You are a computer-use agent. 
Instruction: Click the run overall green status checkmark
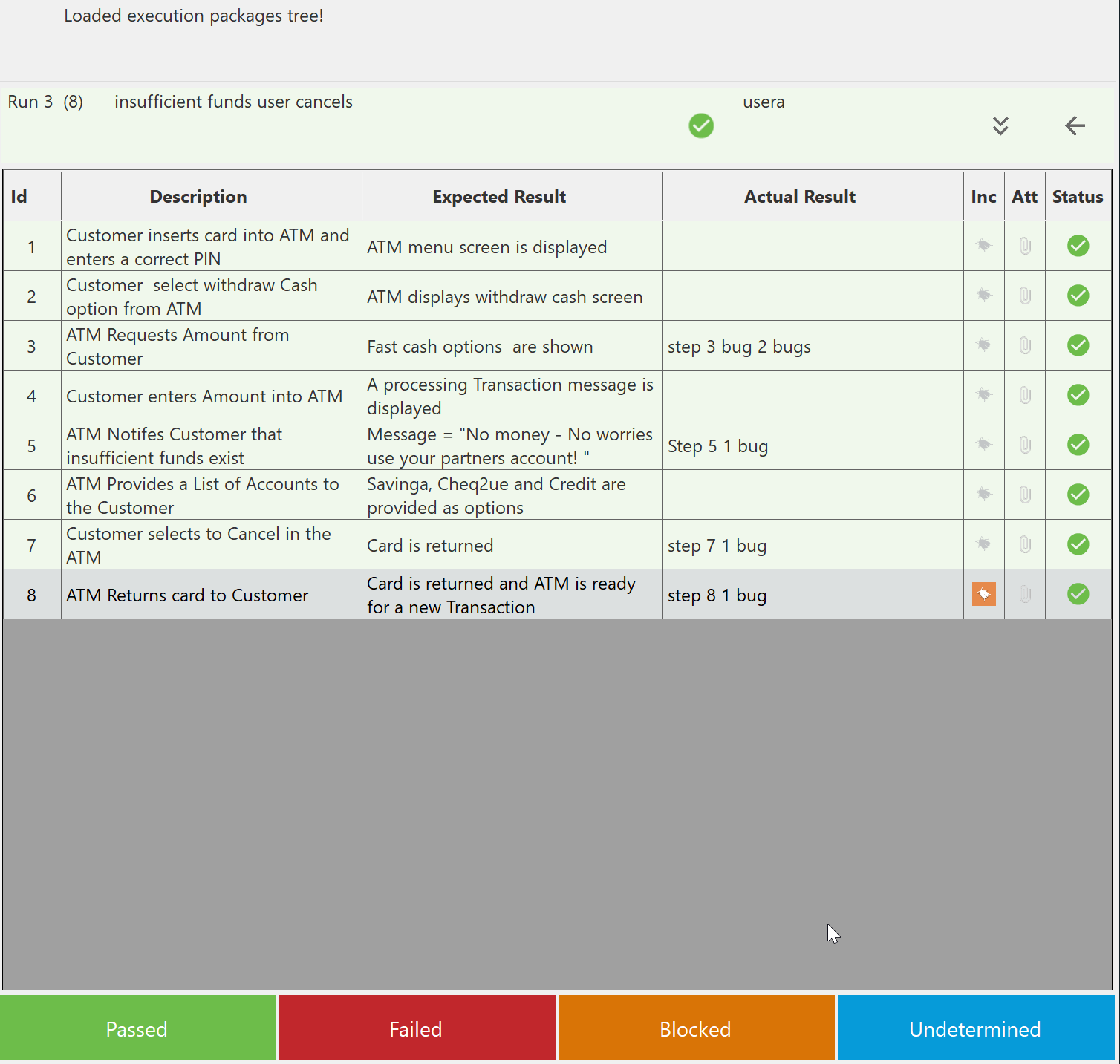pyautogui.click(x=700, y=126)
